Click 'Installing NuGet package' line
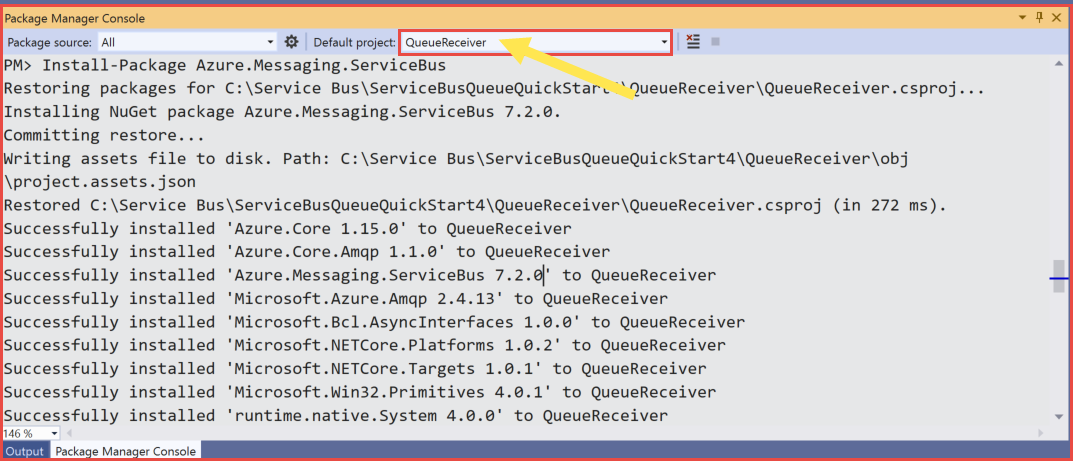This screenshot has height=461, width=1073. coord(282,112)
